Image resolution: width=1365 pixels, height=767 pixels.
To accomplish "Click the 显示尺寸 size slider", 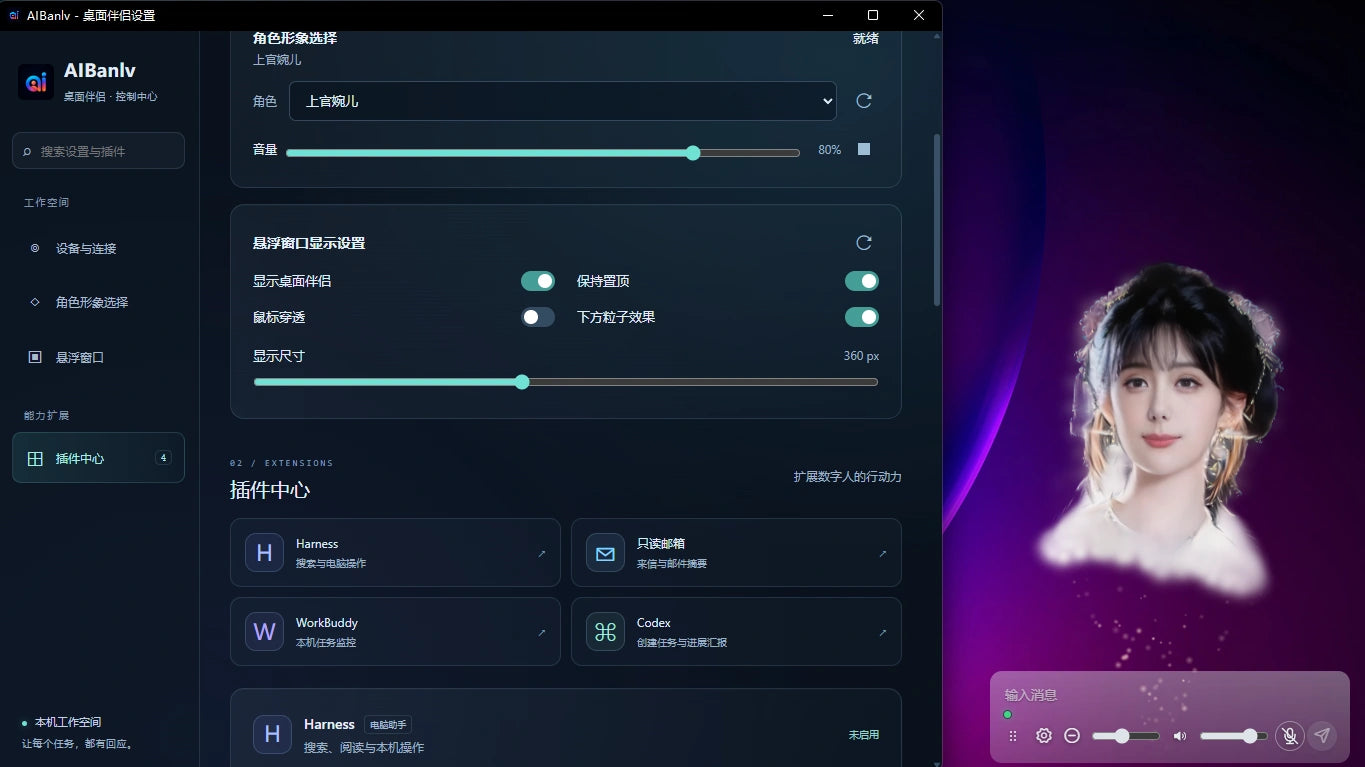I will (566, 382).
